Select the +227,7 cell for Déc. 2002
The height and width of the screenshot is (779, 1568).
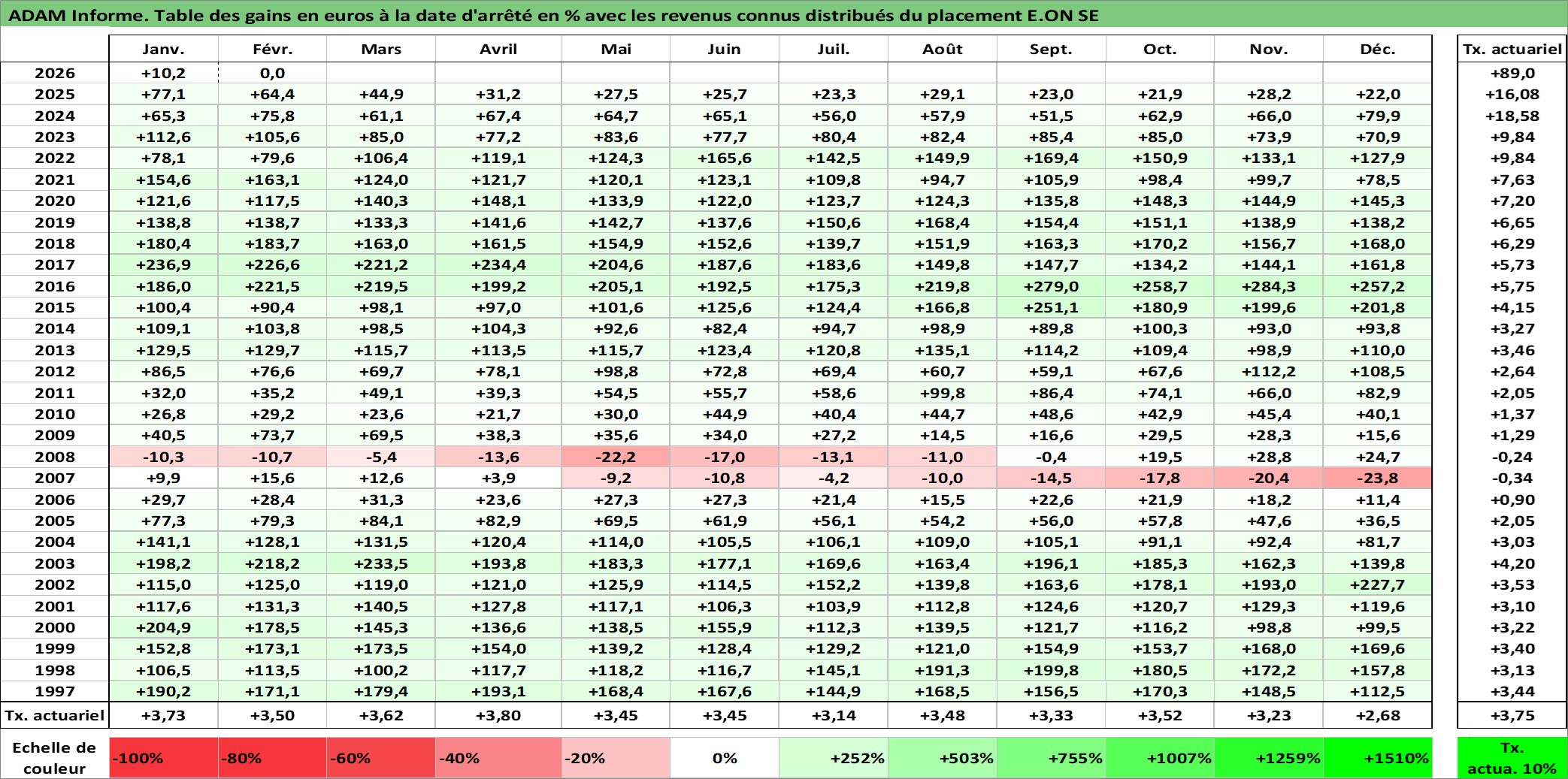click(1378, 584)
